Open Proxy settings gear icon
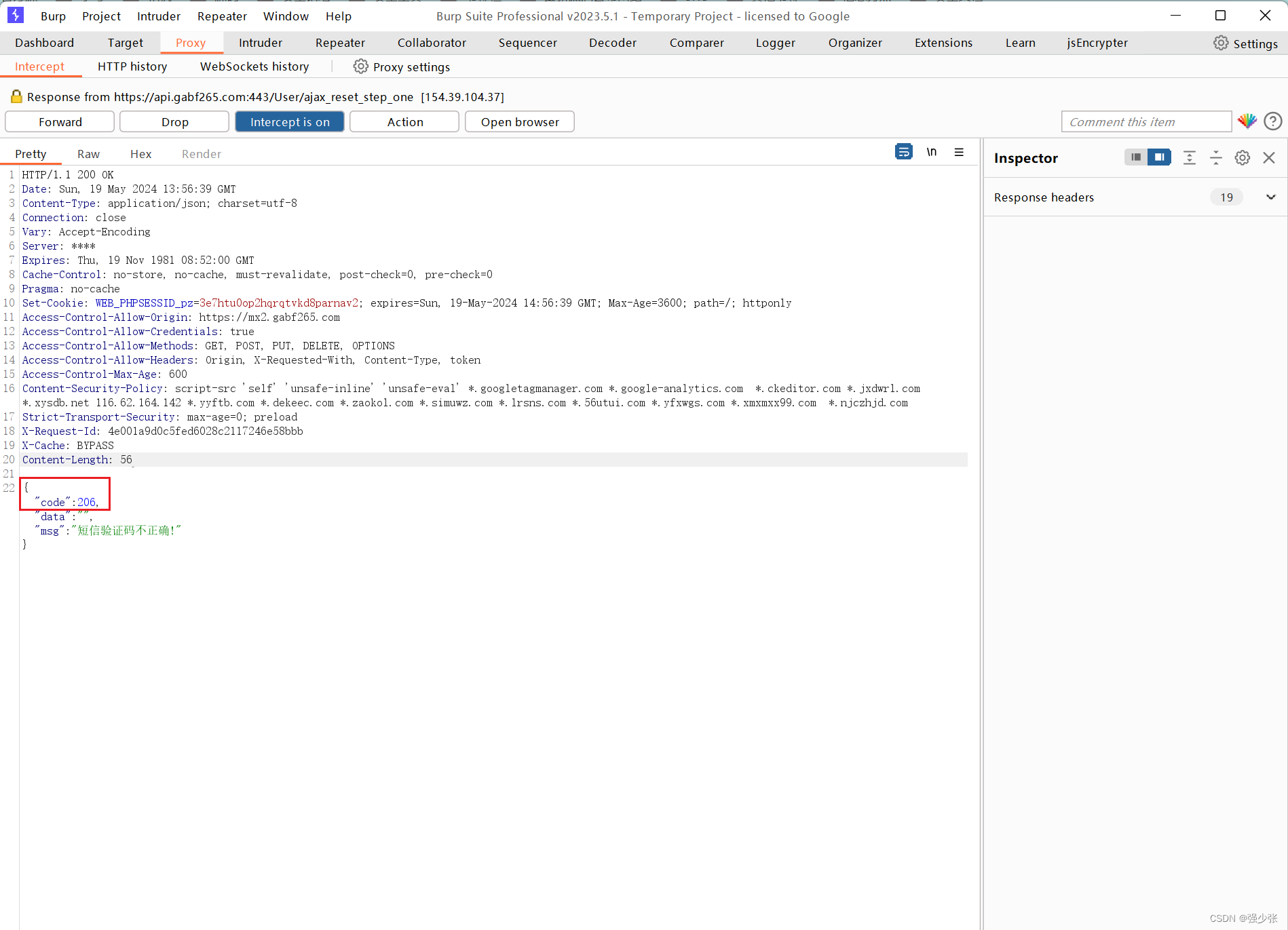The image size is (1288, 930). click(x=361, y=66)
